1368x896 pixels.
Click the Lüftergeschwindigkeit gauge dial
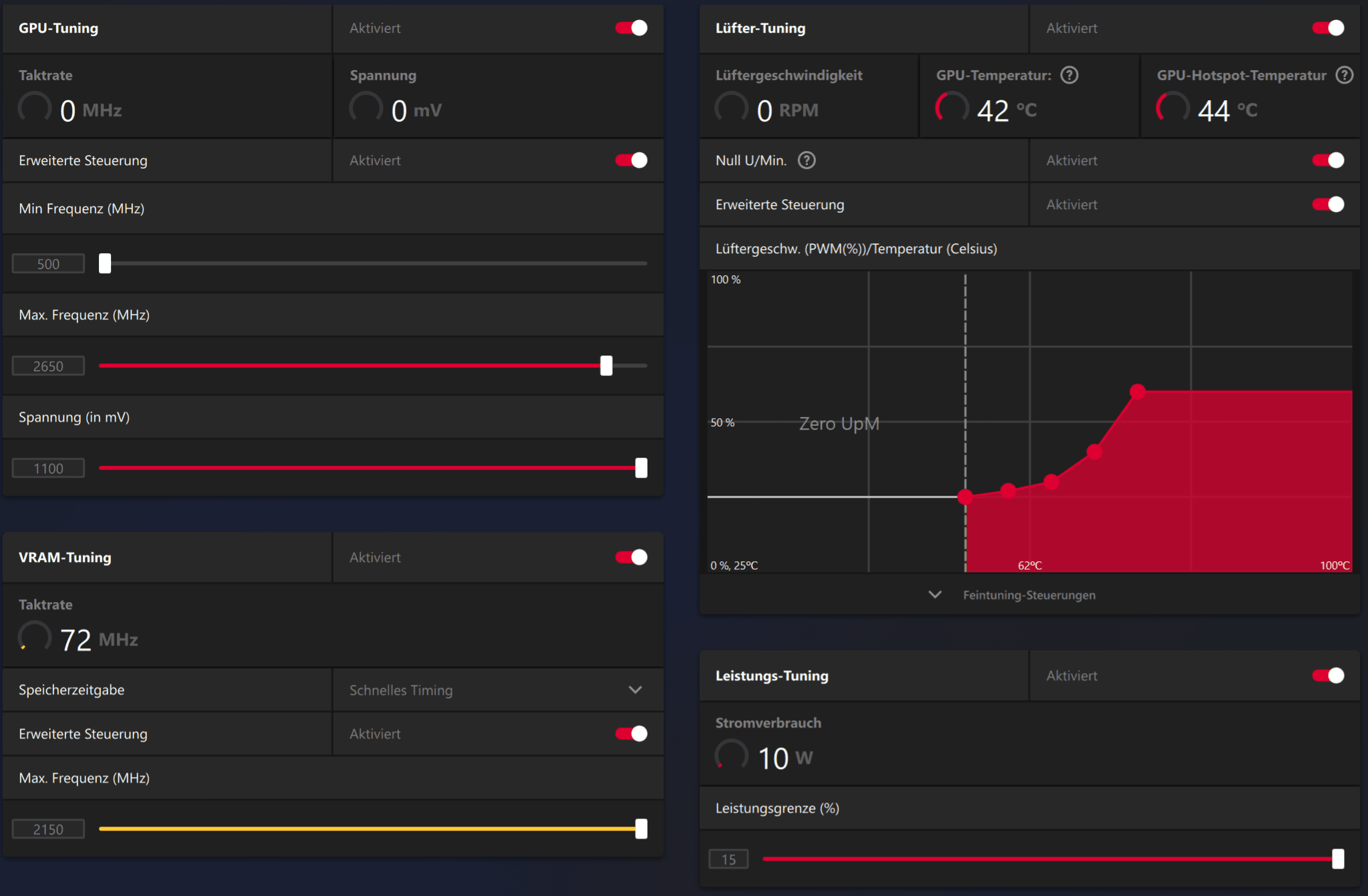[732, 108]
